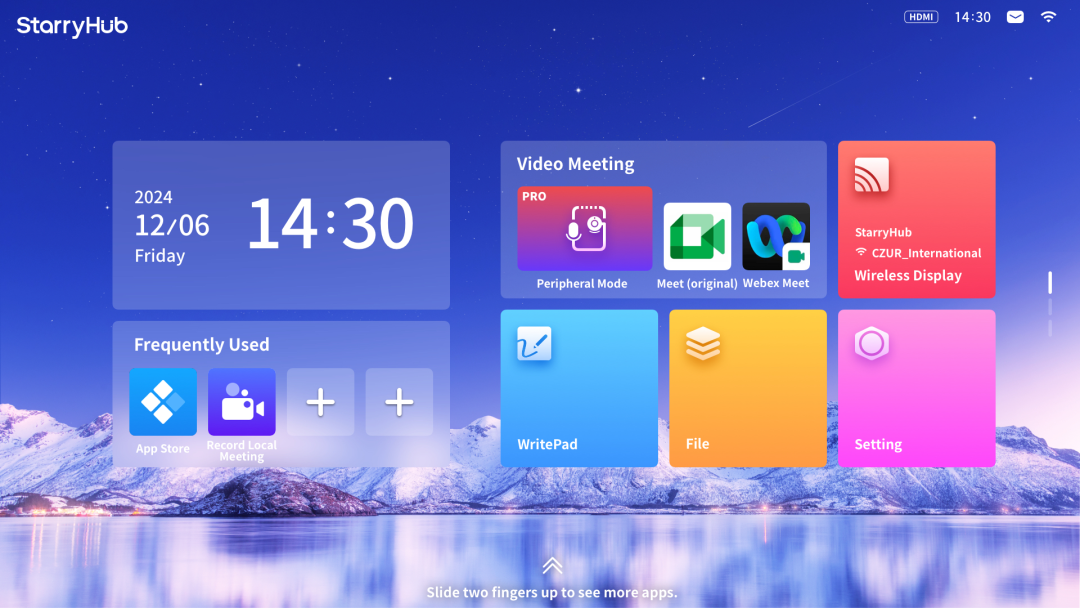The image size is (1080, 608).
Task: Open Meet (original) app icon
Action: coord(697,236)
